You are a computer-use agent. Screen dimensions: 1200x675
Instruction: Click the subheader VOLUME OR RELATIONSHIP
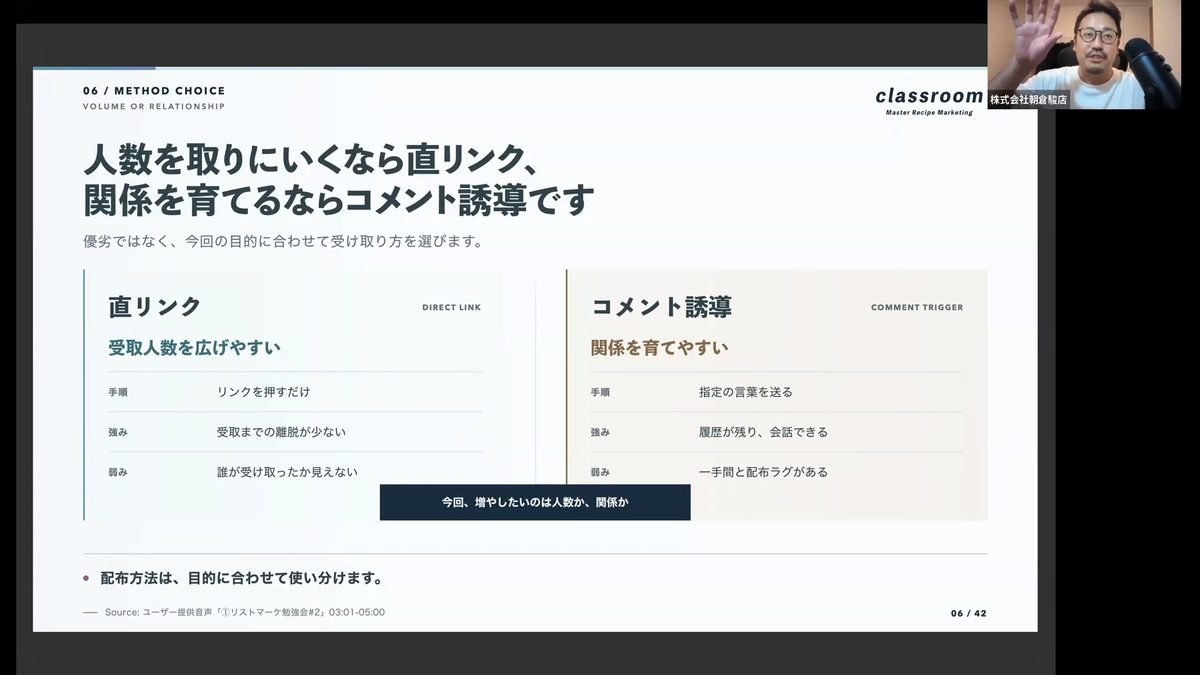tap(154, 107)
